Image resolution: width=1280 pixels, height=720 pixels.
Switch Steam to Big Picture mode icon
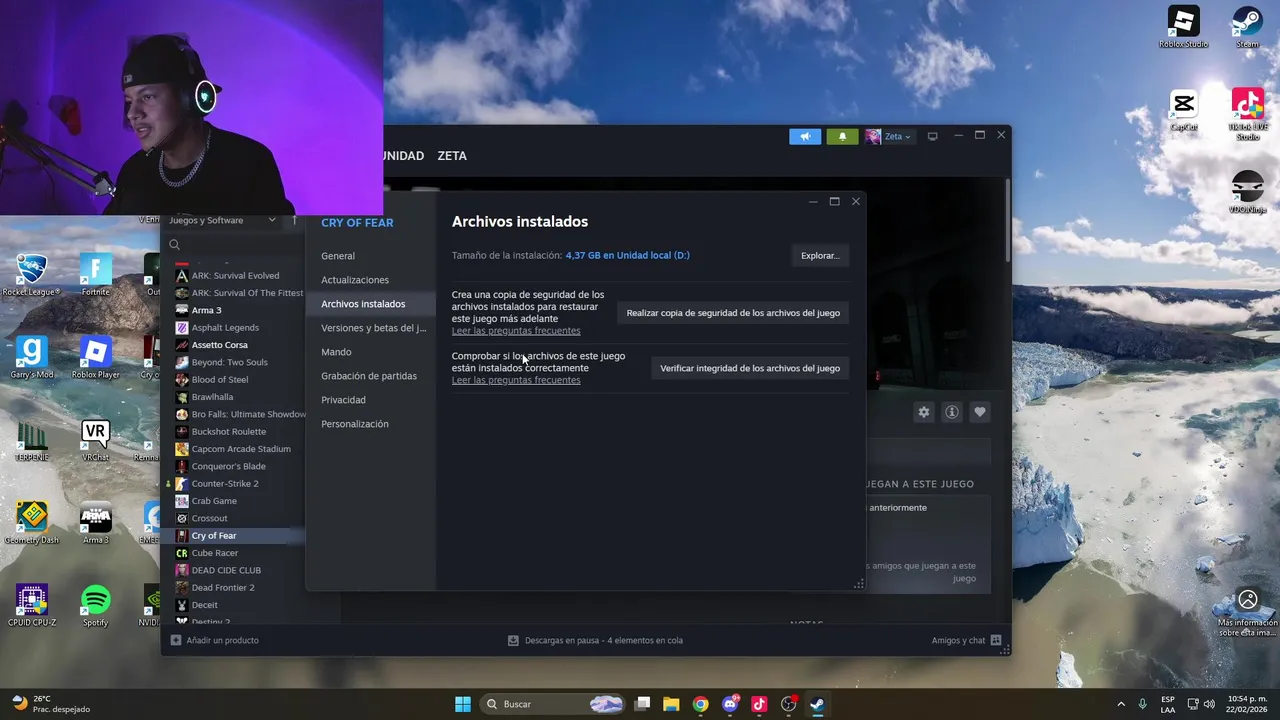(932, 137)
